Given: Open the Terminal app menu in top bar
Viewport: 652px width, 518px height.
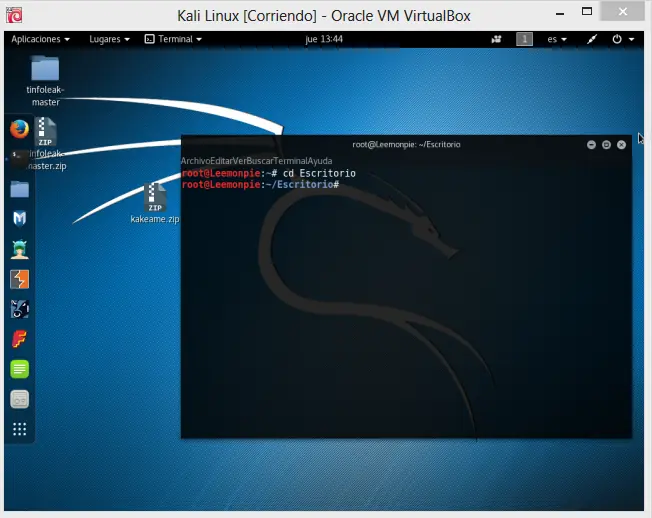Looking at the screenshot, I should 173,39.
